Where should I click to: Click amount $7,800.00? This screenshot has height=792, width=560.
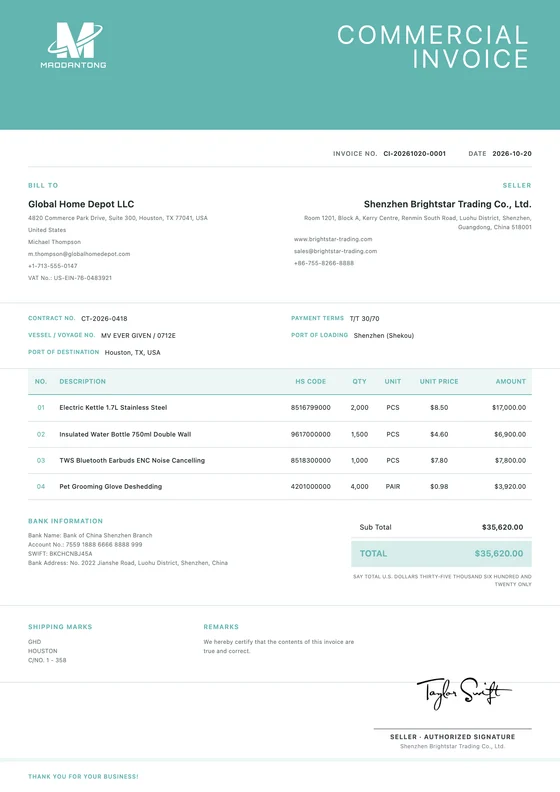(x=510, y=461)
